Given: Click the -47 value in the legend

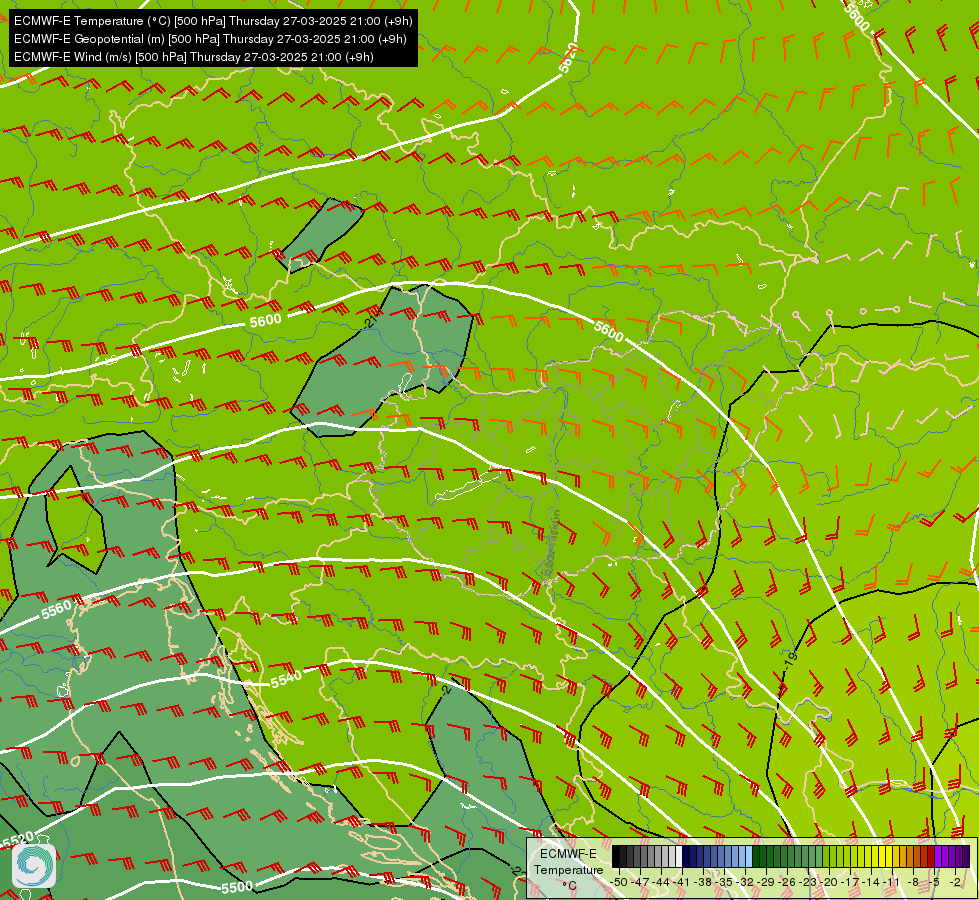Looking at the screenshot, I should 640,883.
